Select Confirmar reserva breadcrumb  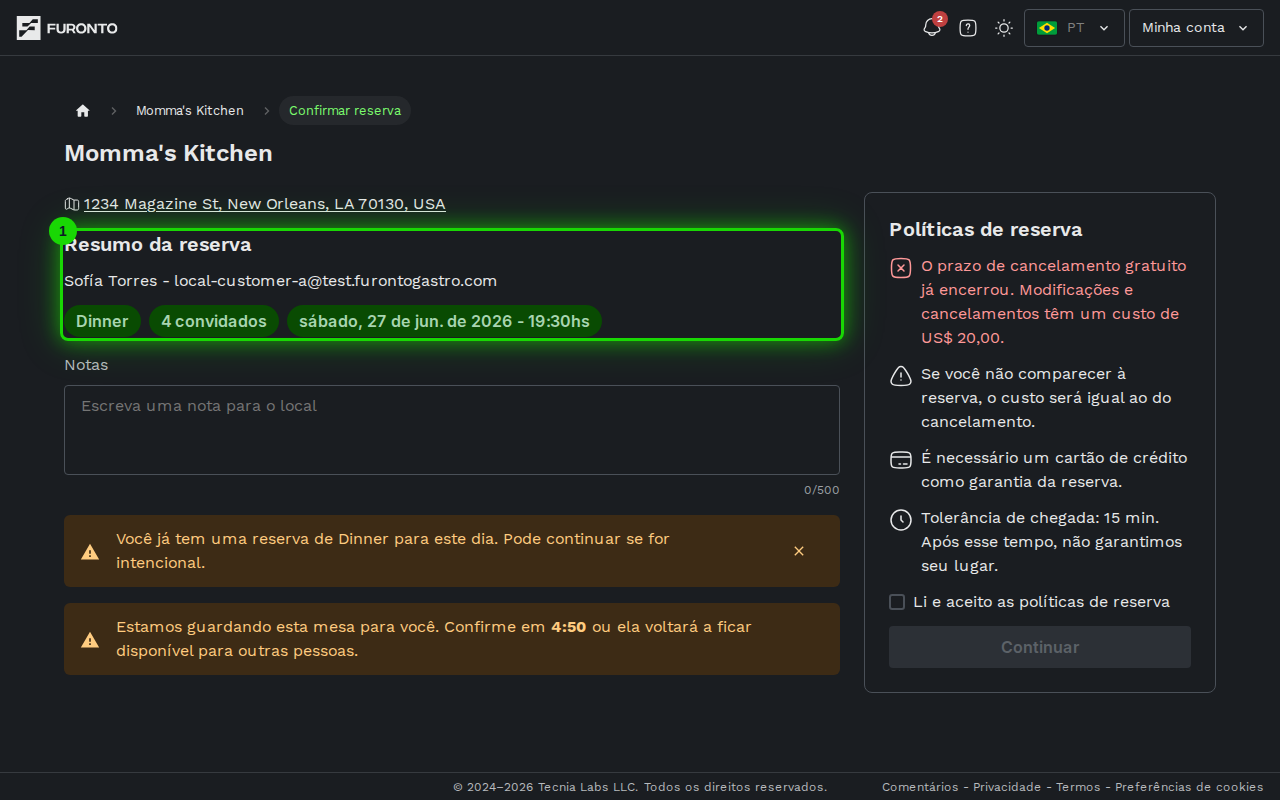pos(345,110)
